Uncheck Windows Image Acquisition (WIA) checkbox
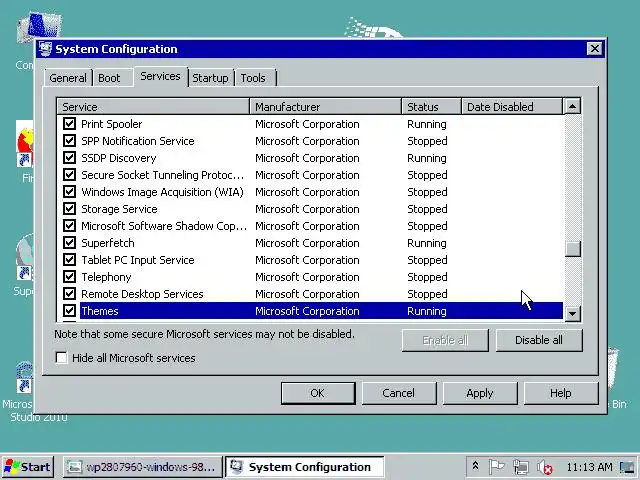 click(69, 191)
